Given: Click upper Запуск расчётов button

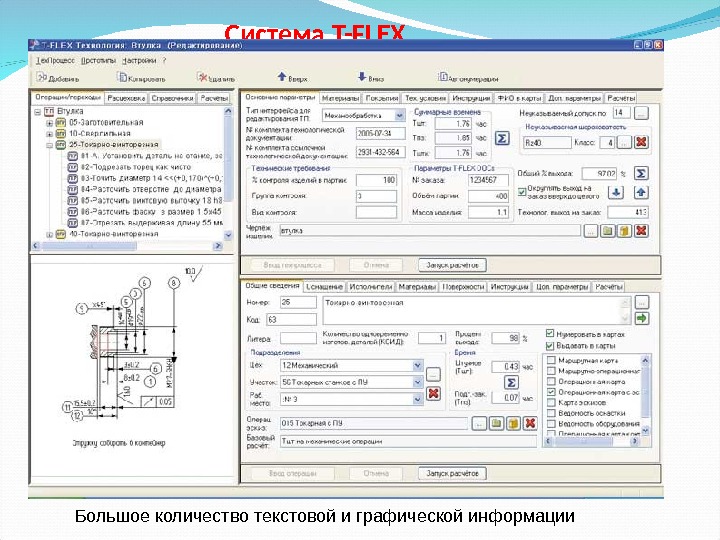Looking at the screenshot, I should pos(452,265).
